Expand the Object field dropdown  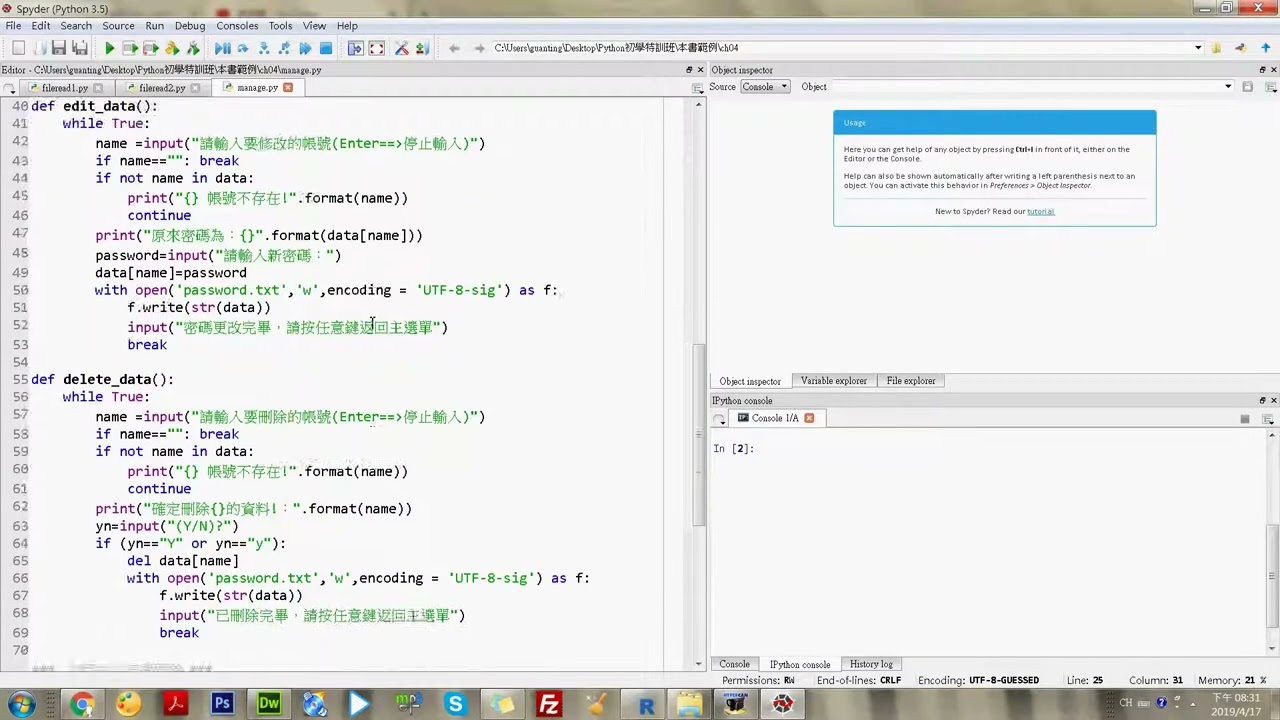point(1228,87)
